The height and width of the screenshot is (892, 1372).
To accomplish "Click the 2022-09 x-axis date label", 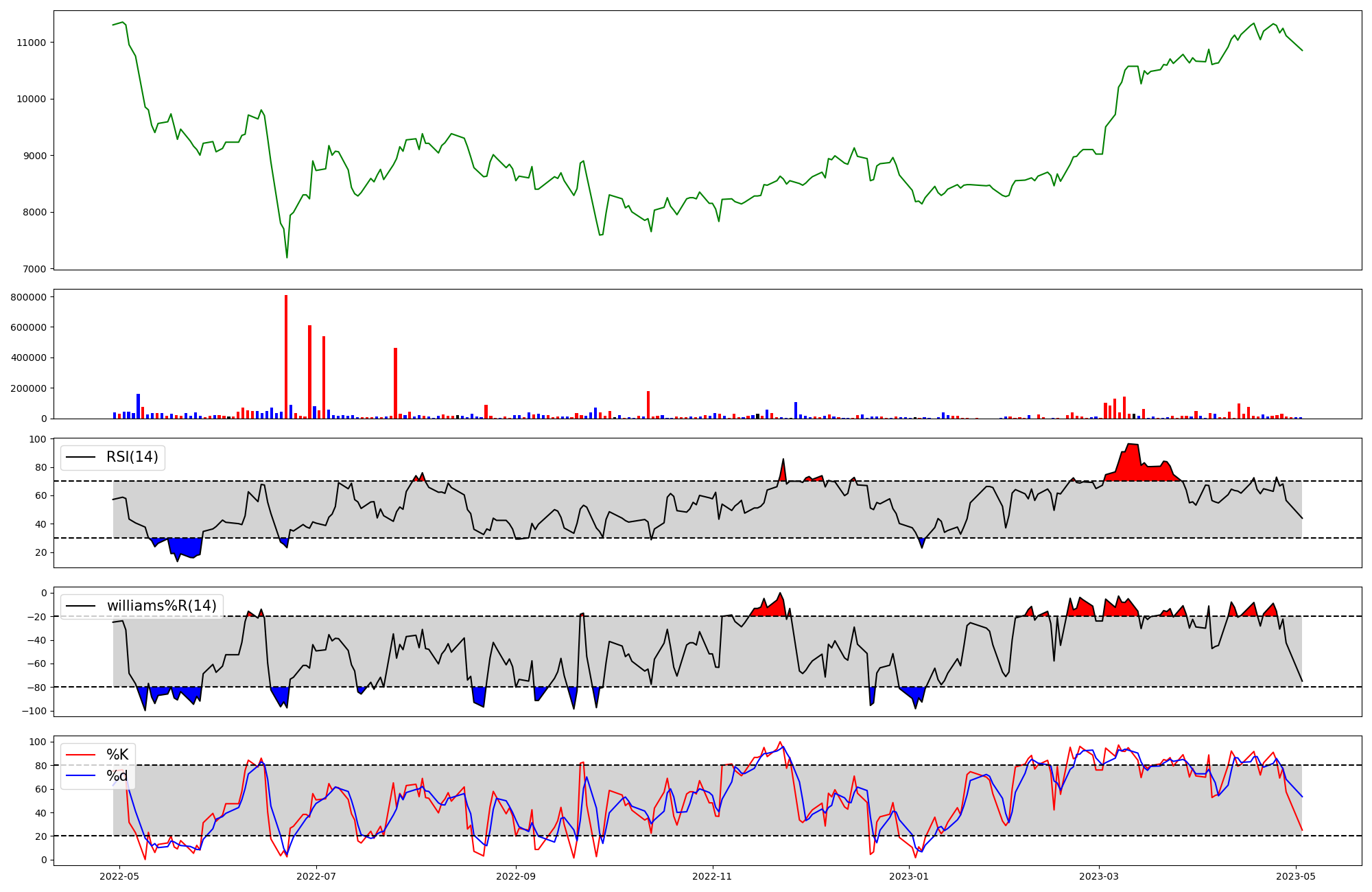I will coord(515,876).
